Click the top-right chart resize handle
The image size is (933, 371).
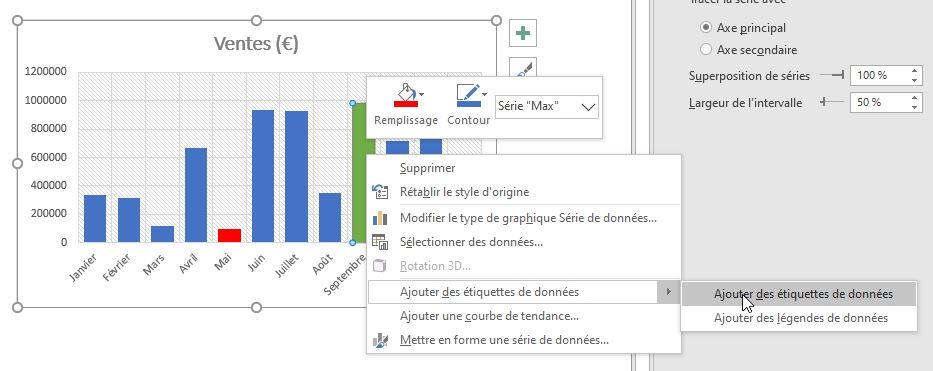pyautogui.click(x=496, y=21)
